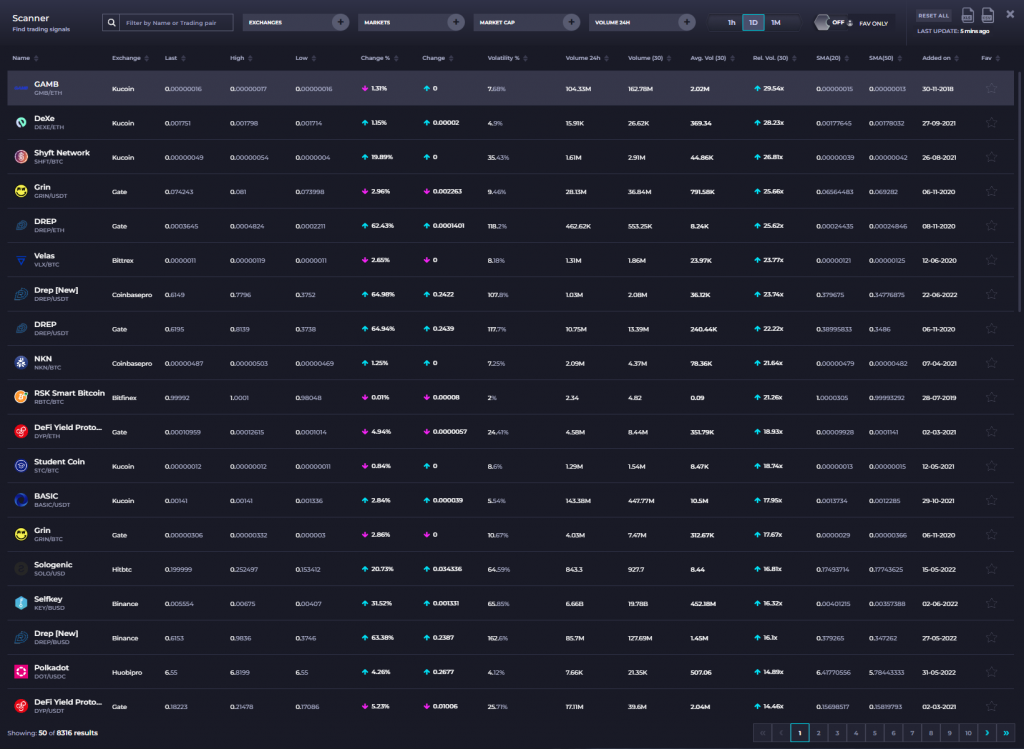Image resolution: width=1024 pixels, height=749 pixels.
Task: Switch timeframe to 1M
Action: click(x=776, y=22)
